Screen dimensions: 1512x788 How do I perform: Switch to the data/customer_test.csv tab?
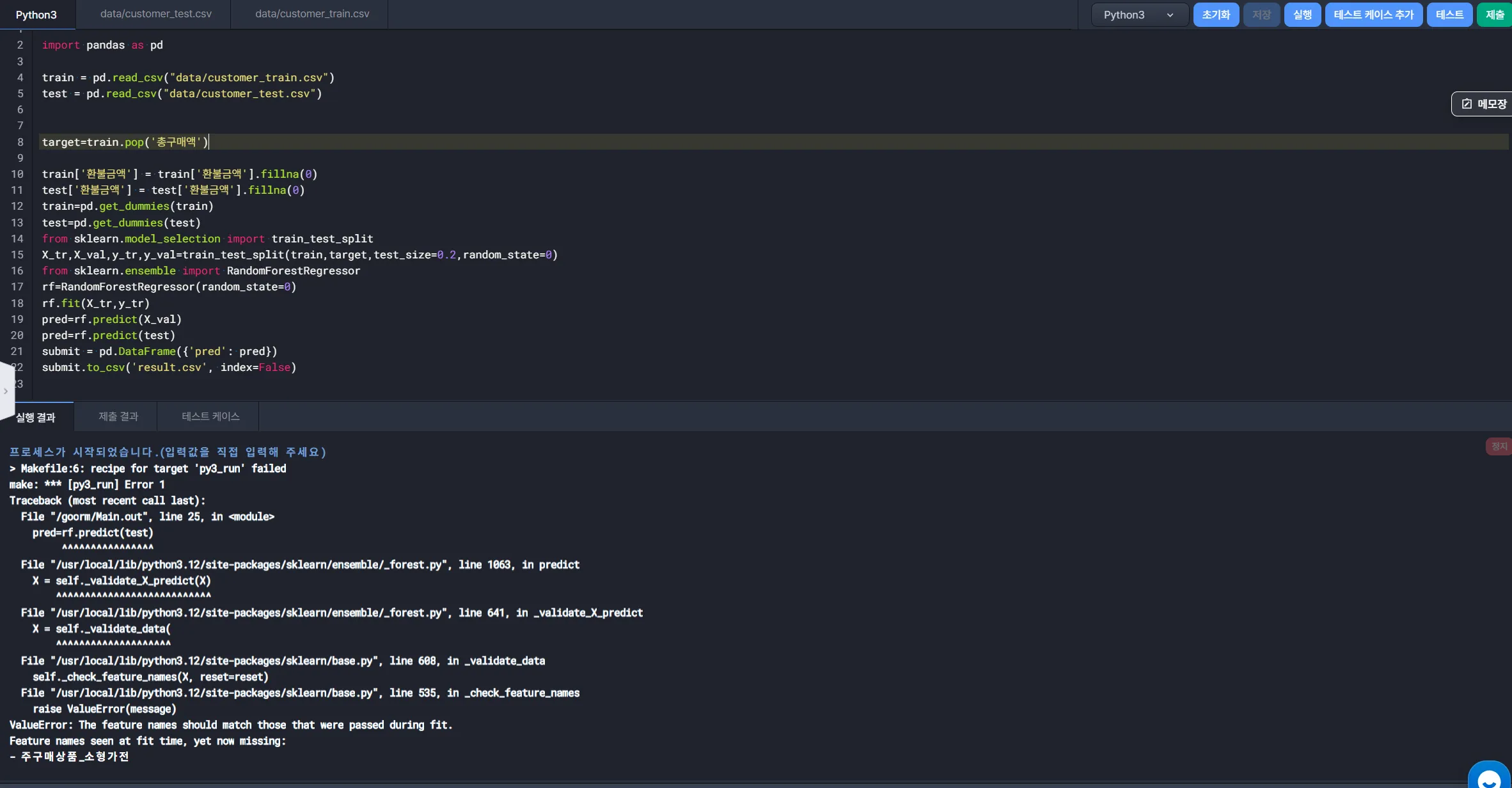pos(155,13)
